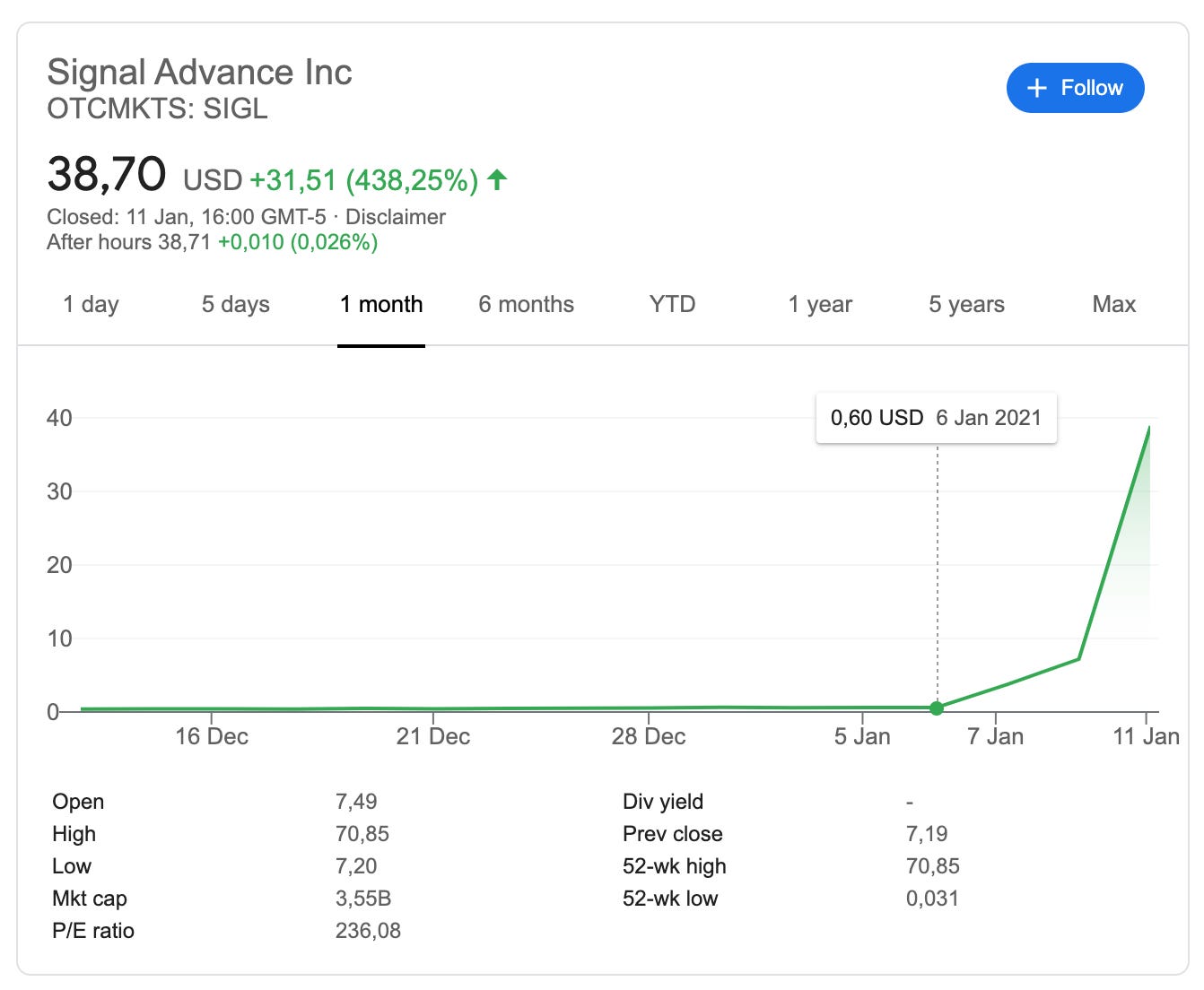Click the 28 Dec axis label

(x=649, y=736)
